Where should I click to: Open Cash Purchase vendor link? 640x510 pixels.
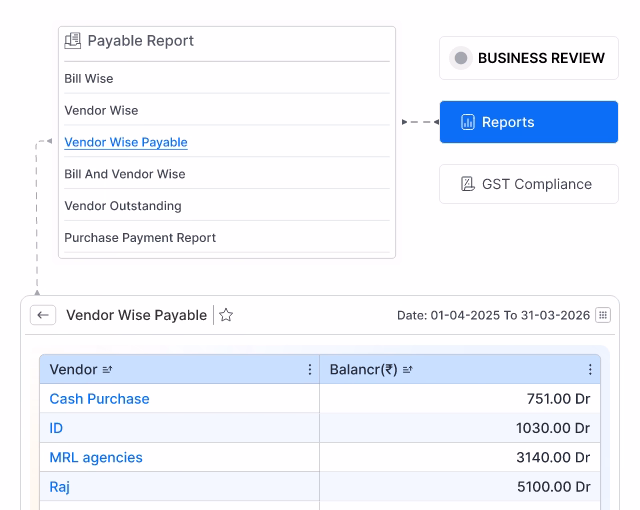point(99,399)
